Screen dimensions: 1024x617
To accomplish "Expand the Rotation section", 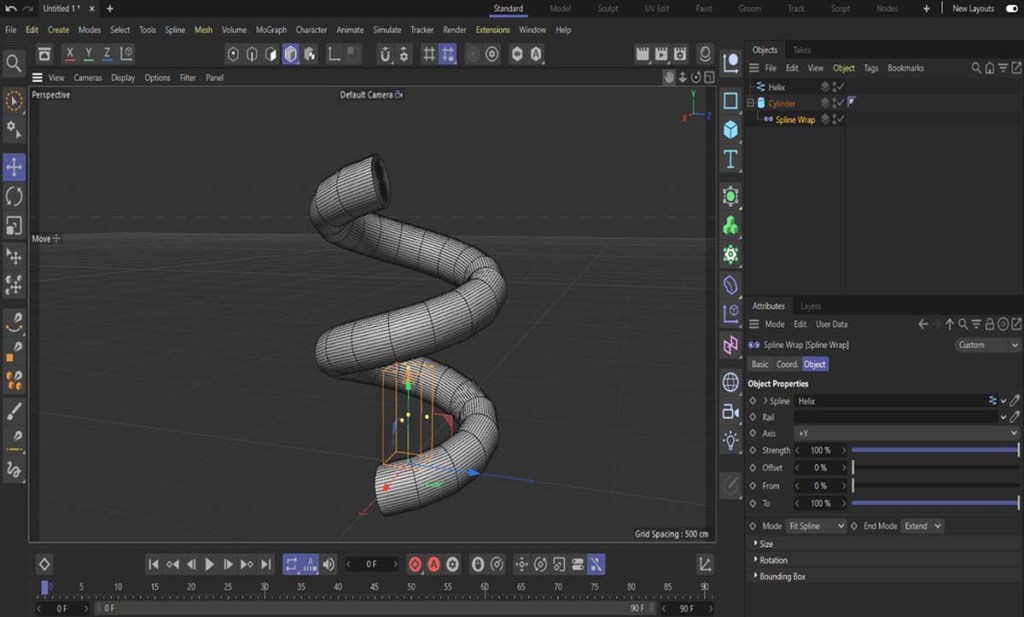I will [773, 560].
